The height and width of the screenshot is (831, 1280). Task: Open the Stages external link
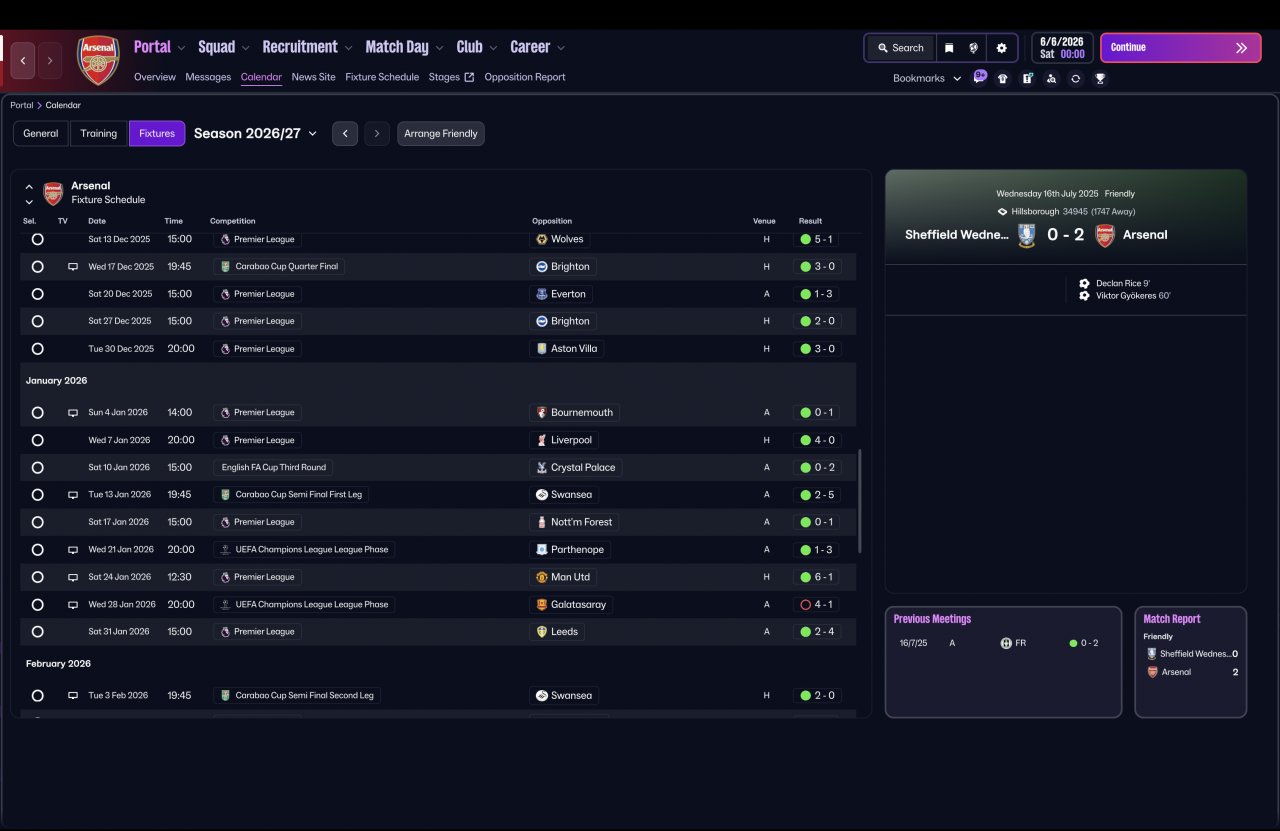coord(451,77)
